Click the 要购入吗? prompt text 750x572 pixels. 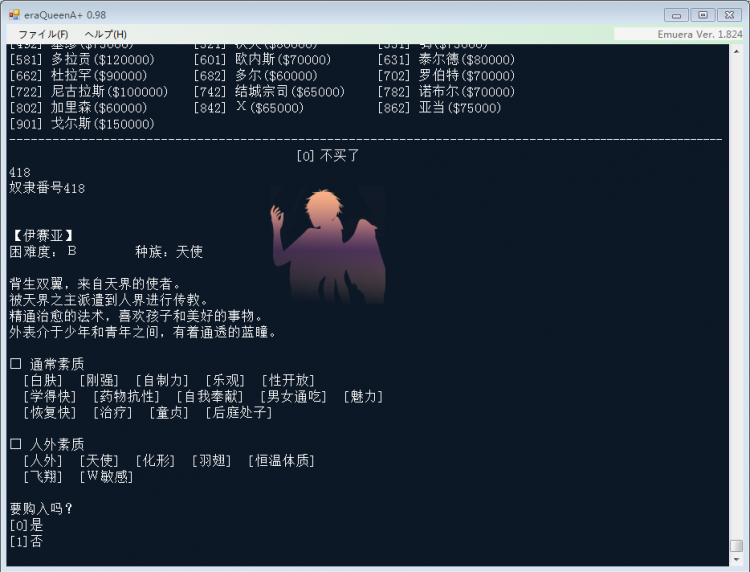click(x=41, y=509)
